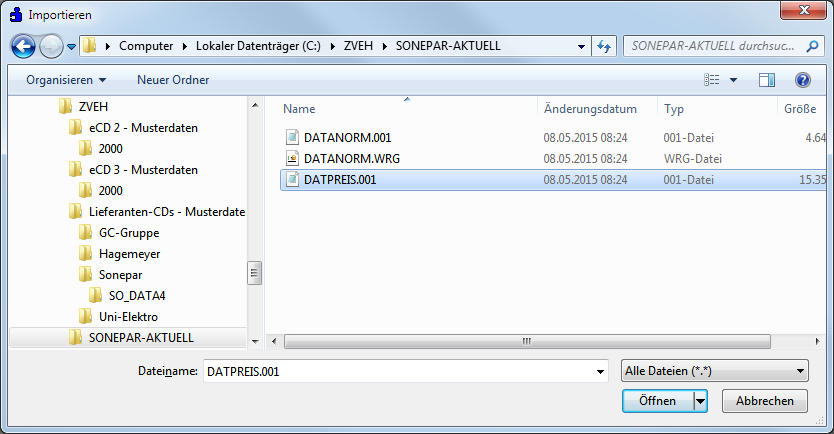834x434 pixels.
Task: Expand the file type filter dropdown
Action: pyautogui.click(x=714, y=371)
